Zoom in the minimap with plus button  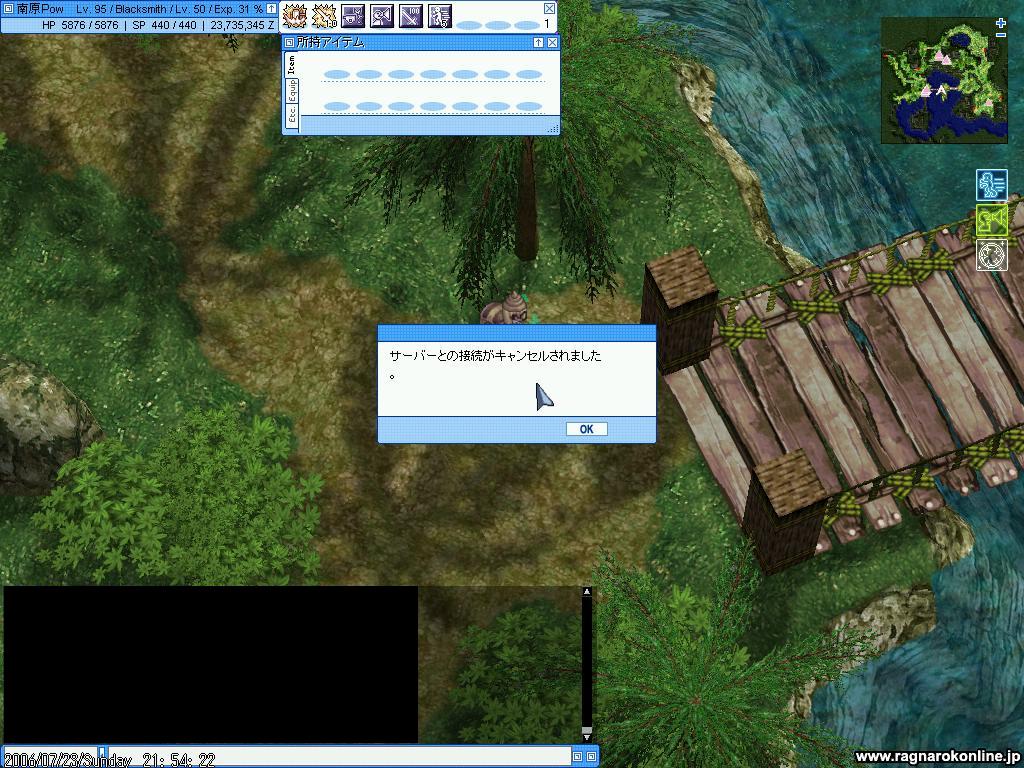(1001, 24)
